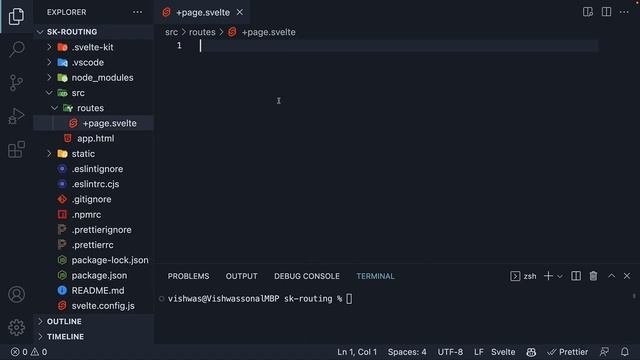640x360 pixels.
Task: Change indentation via Spaces: 4
Action: tap(407, 352)
